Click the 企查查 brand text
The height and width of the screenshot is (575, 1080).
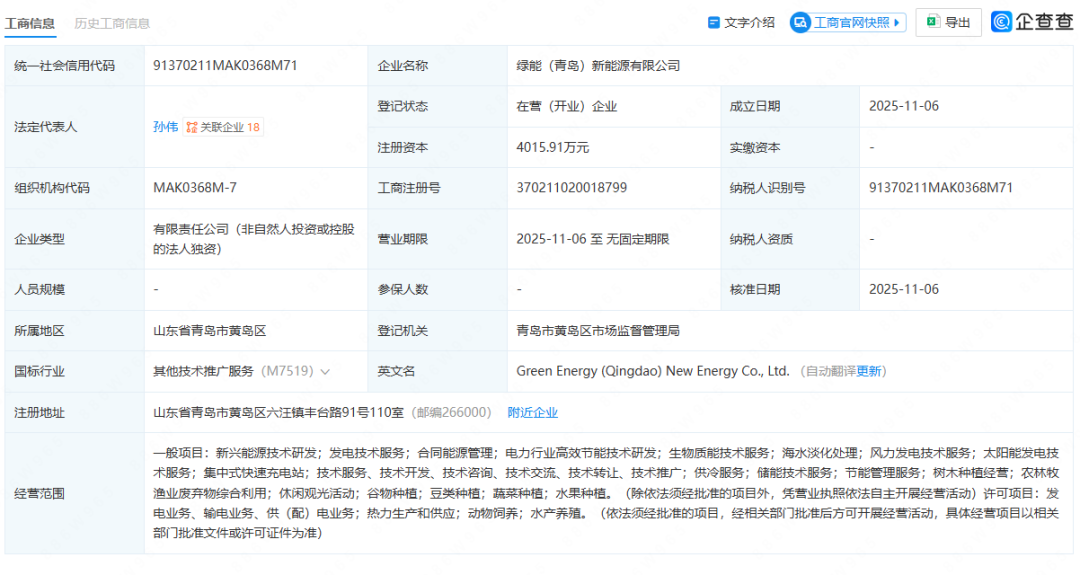click(x=1044, y=22)
